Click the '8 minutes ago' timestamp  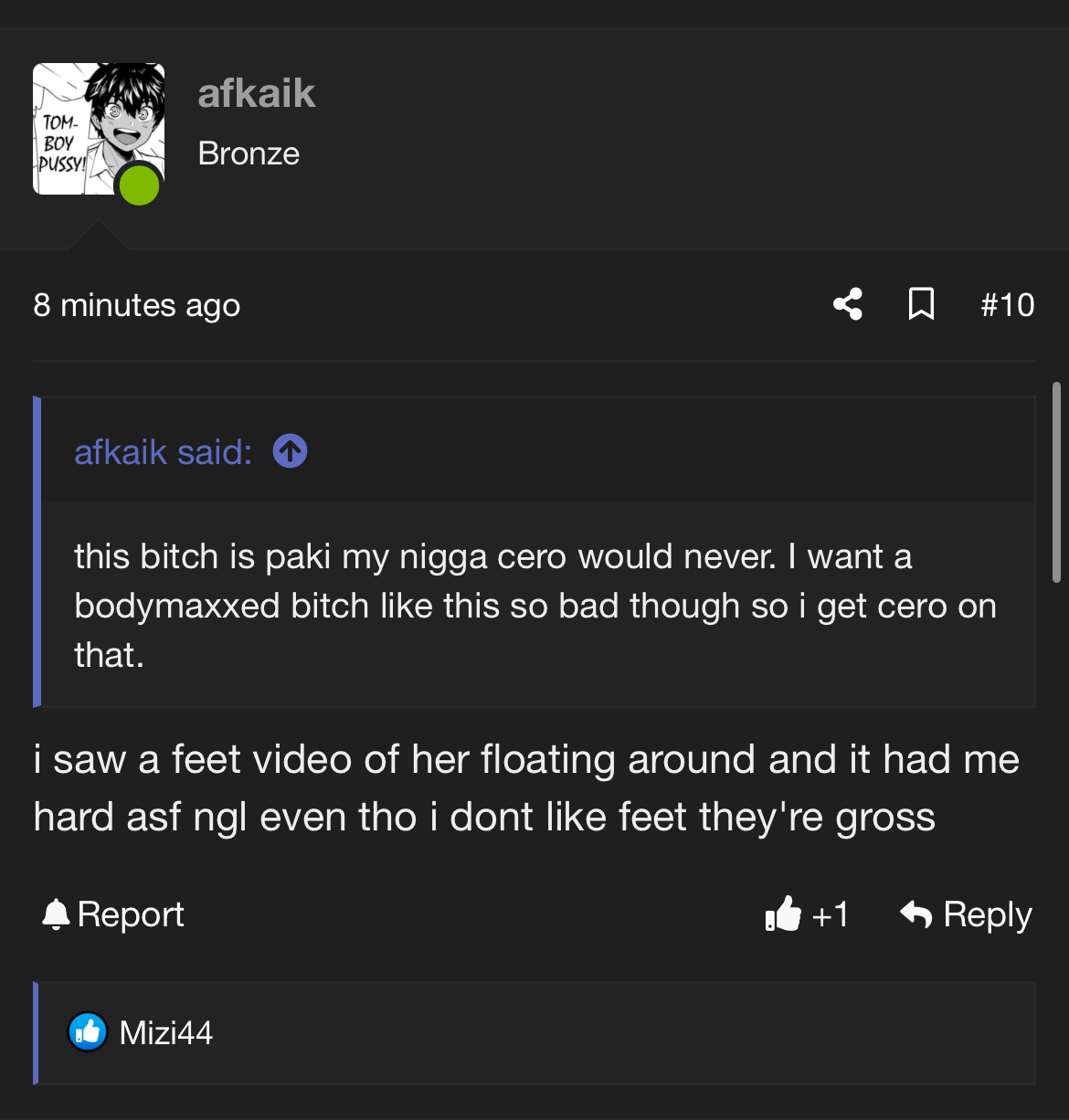[x=137, y=305]
